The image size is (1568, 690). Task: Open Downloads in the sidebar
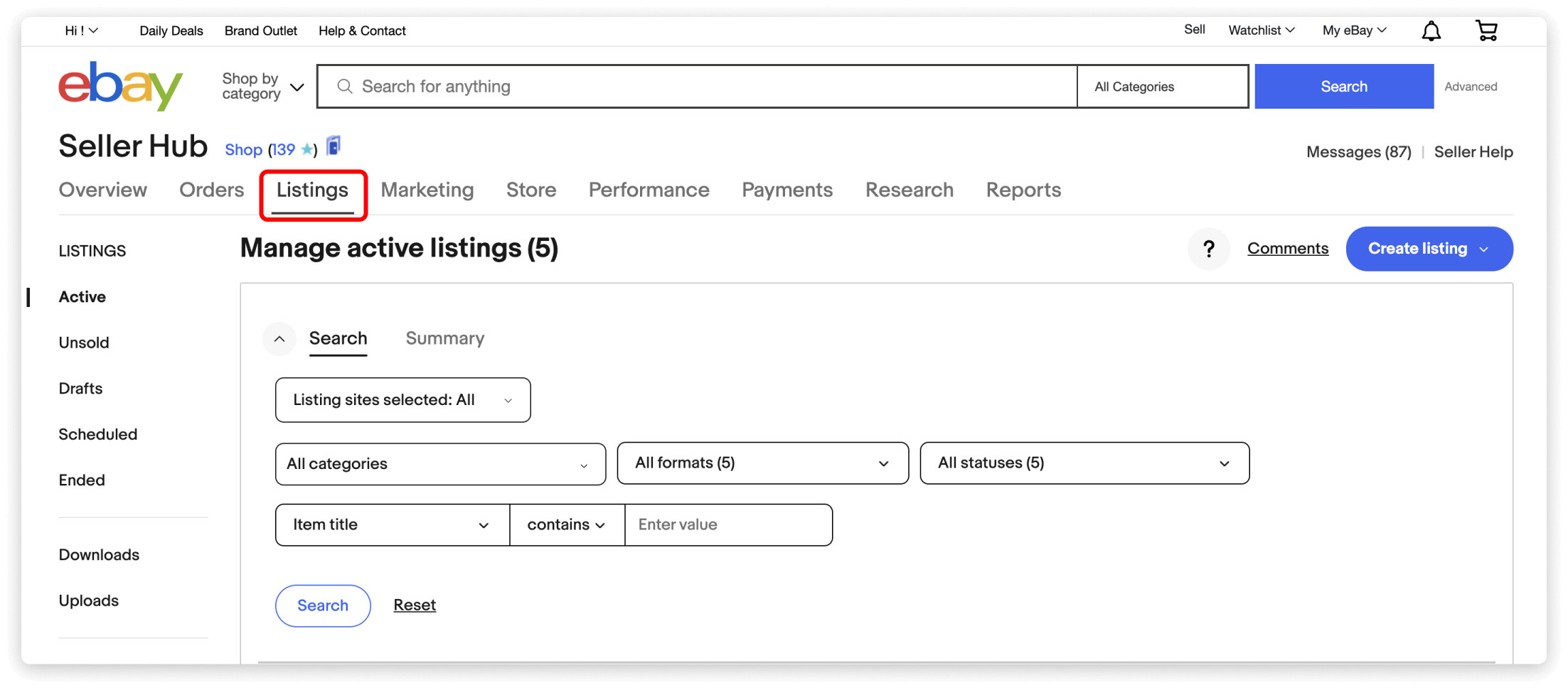[x=99, y=555]
